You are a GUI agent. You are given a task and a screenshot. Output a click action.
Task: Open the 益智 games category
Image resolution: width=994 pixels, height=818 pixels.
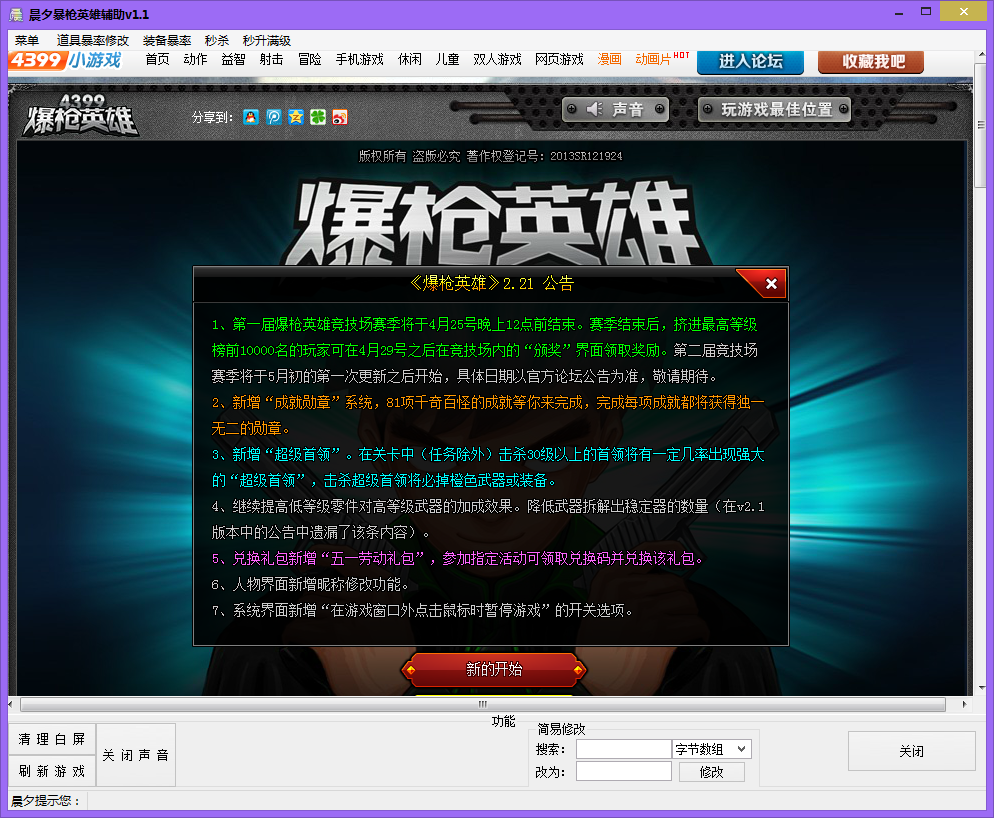pos(233,60)
